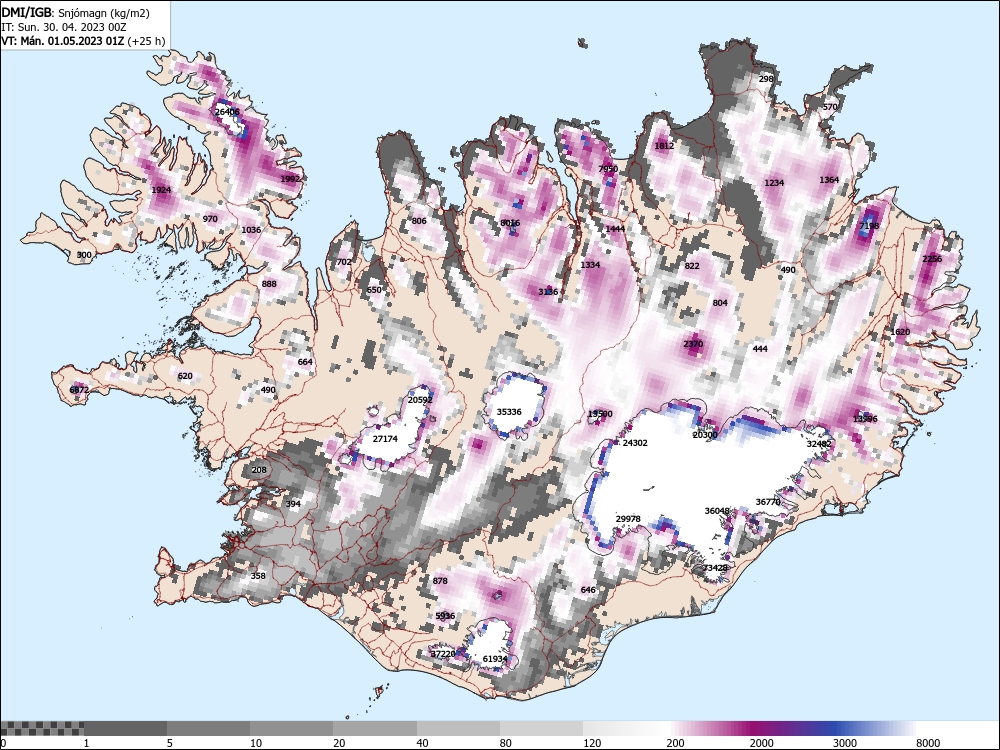Screen dimensions: 1000x750
Task: Click the snow value 358
Action: click(x=258, y=576)
